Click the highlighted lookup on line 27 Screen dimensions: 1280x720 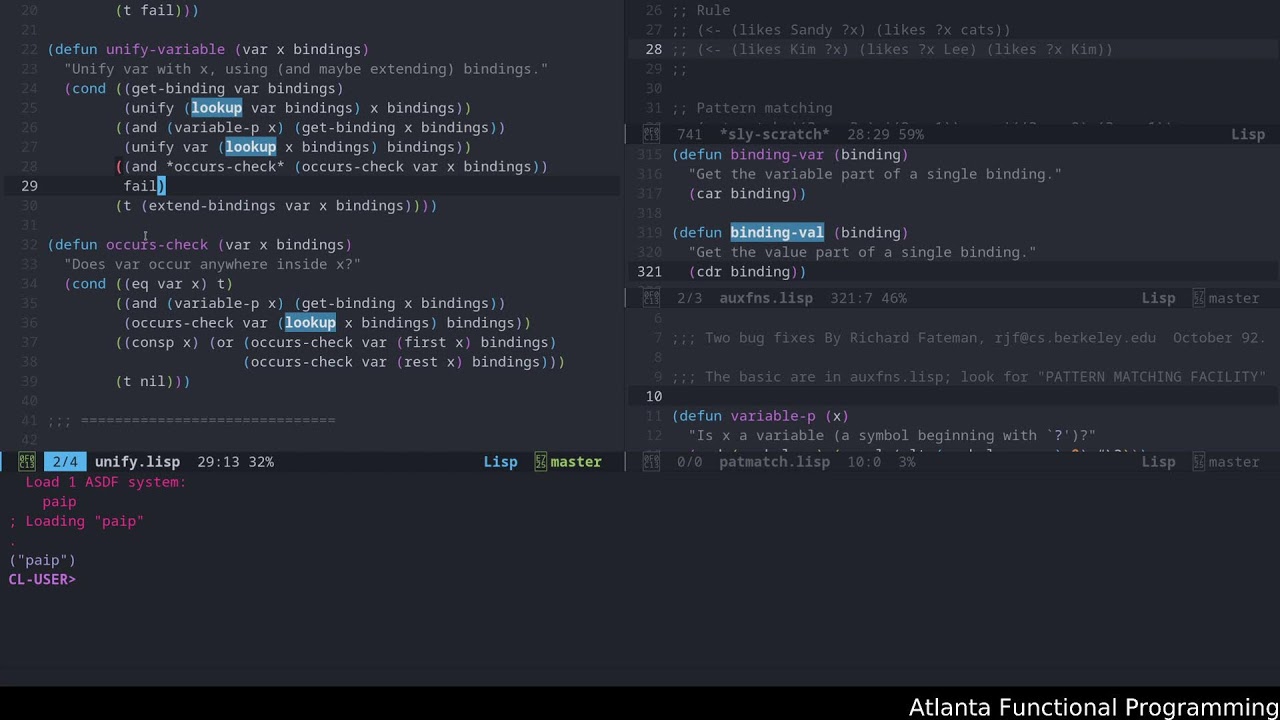tap(251, 147)
